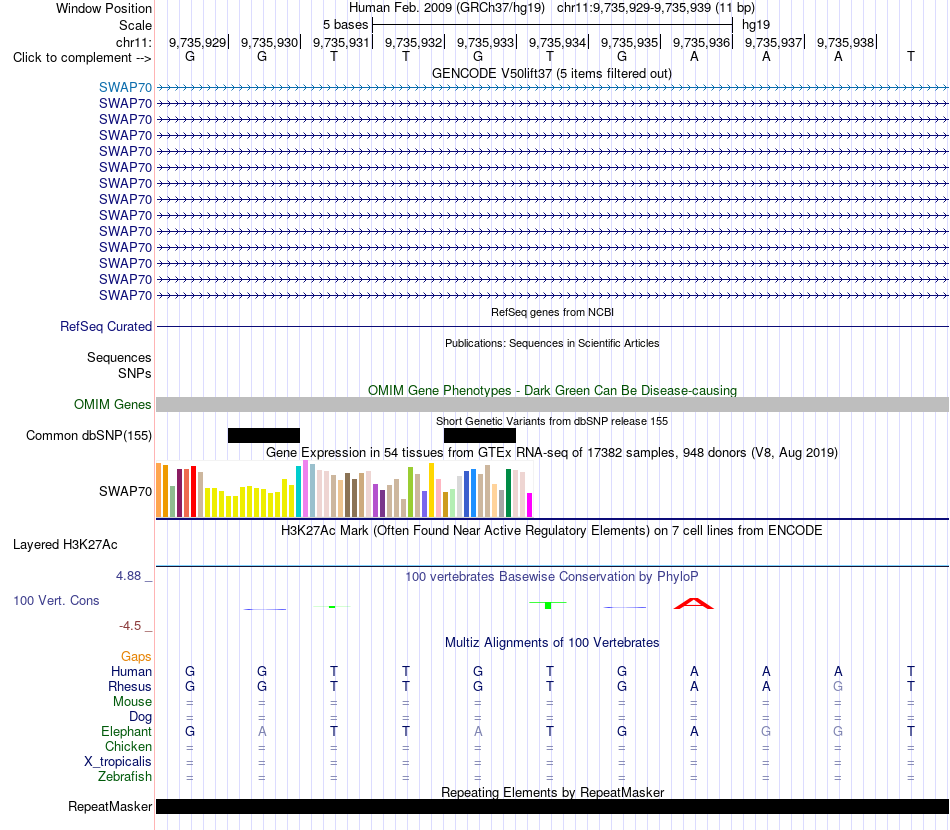The image size is (950, 830).
Task: Click the 4.88 PhyloP upper scale value
Action: (x=128, y=576)
